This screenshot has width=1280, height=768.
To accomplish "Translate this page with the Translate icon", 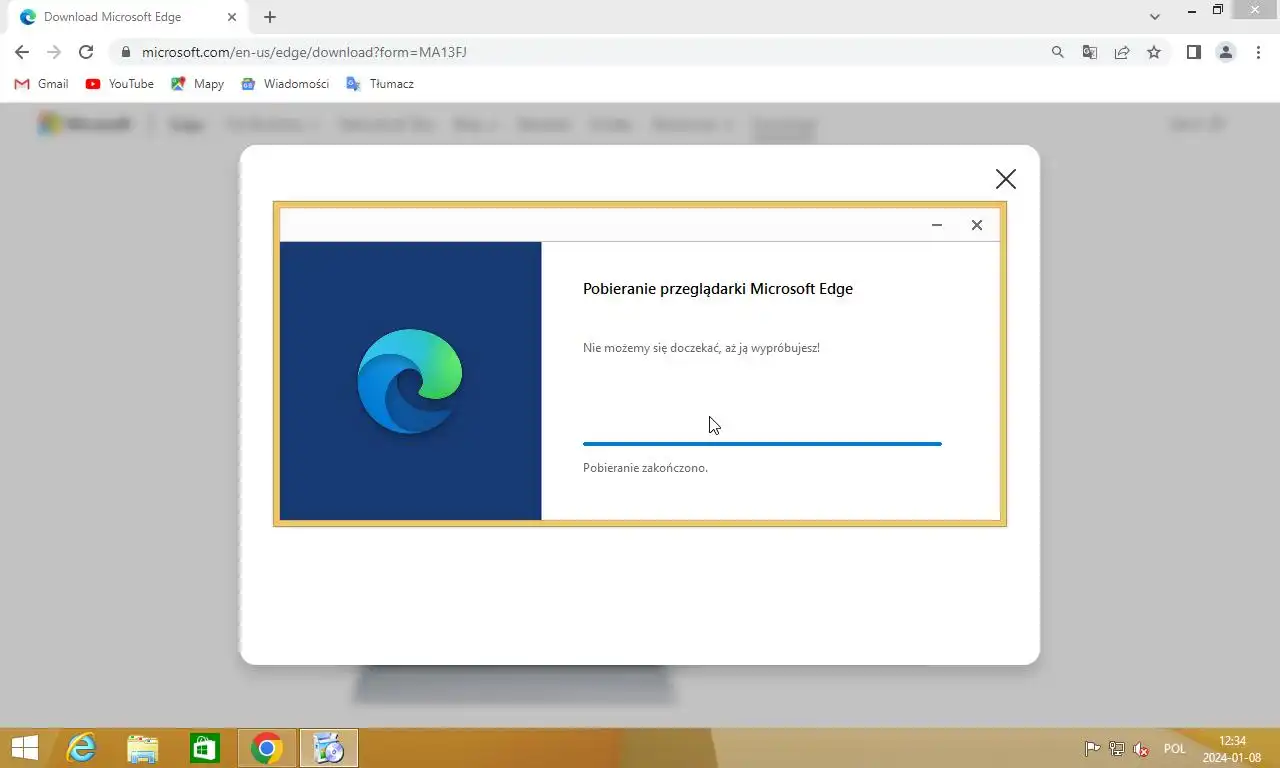I will 1090,52.
